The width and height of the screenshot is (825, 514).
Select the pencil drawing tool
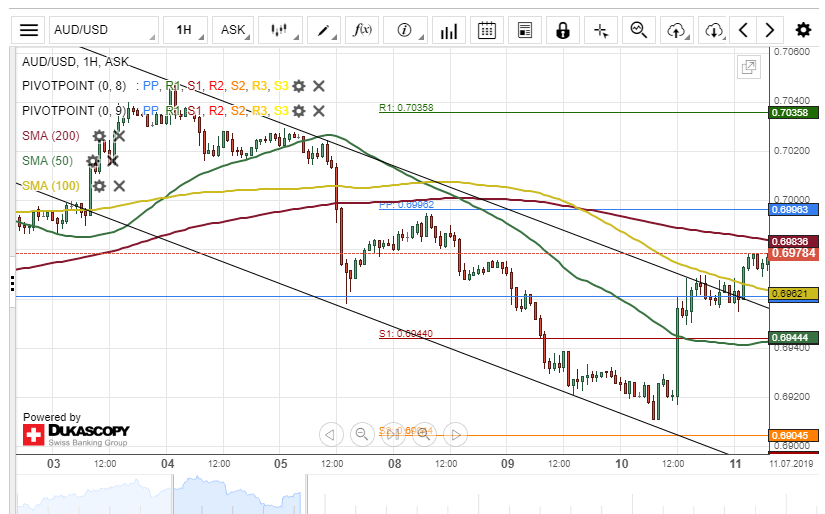click(324, 30)
